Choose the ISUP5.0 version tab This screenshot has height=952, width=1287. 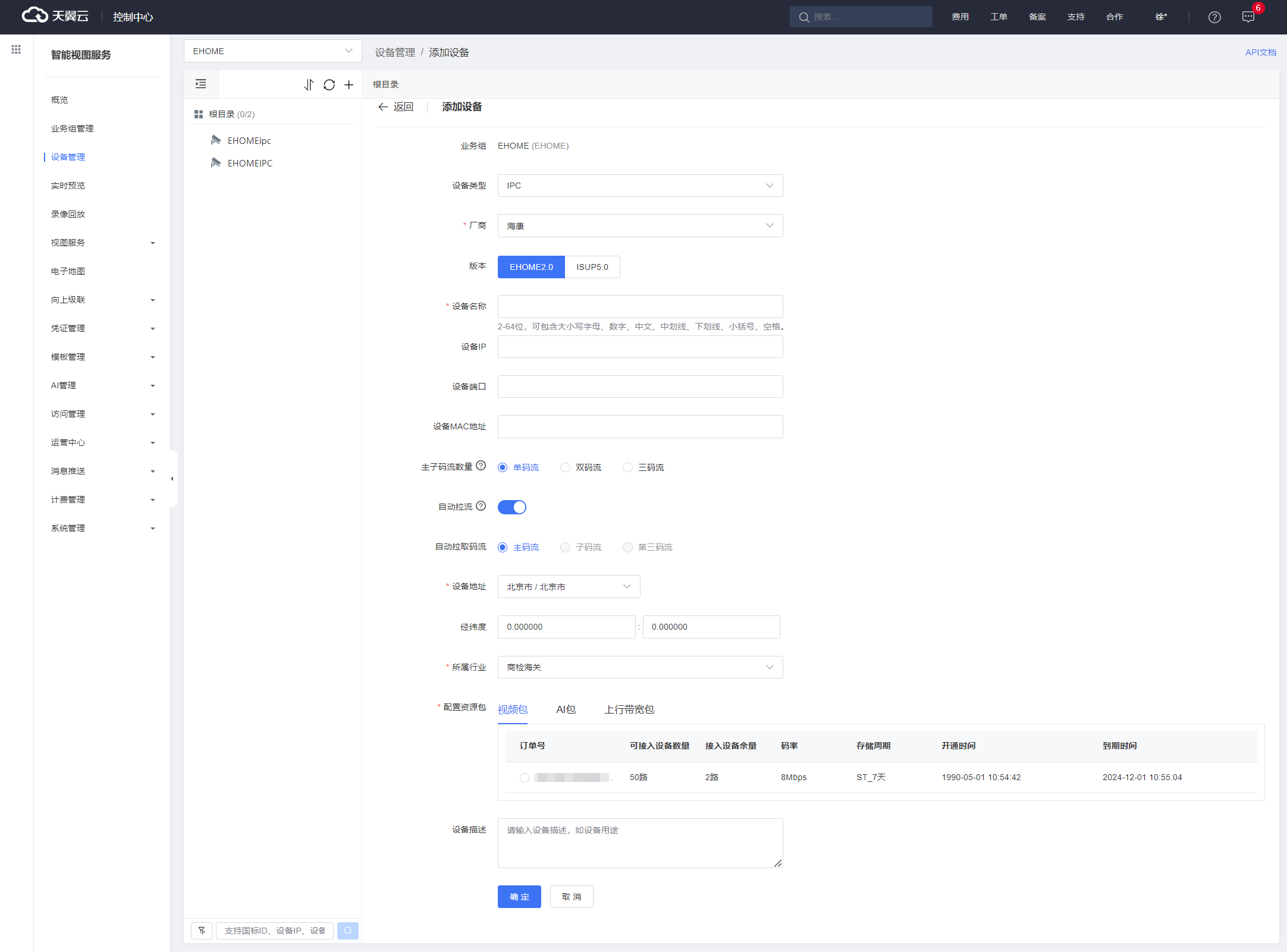click(592, 267)
